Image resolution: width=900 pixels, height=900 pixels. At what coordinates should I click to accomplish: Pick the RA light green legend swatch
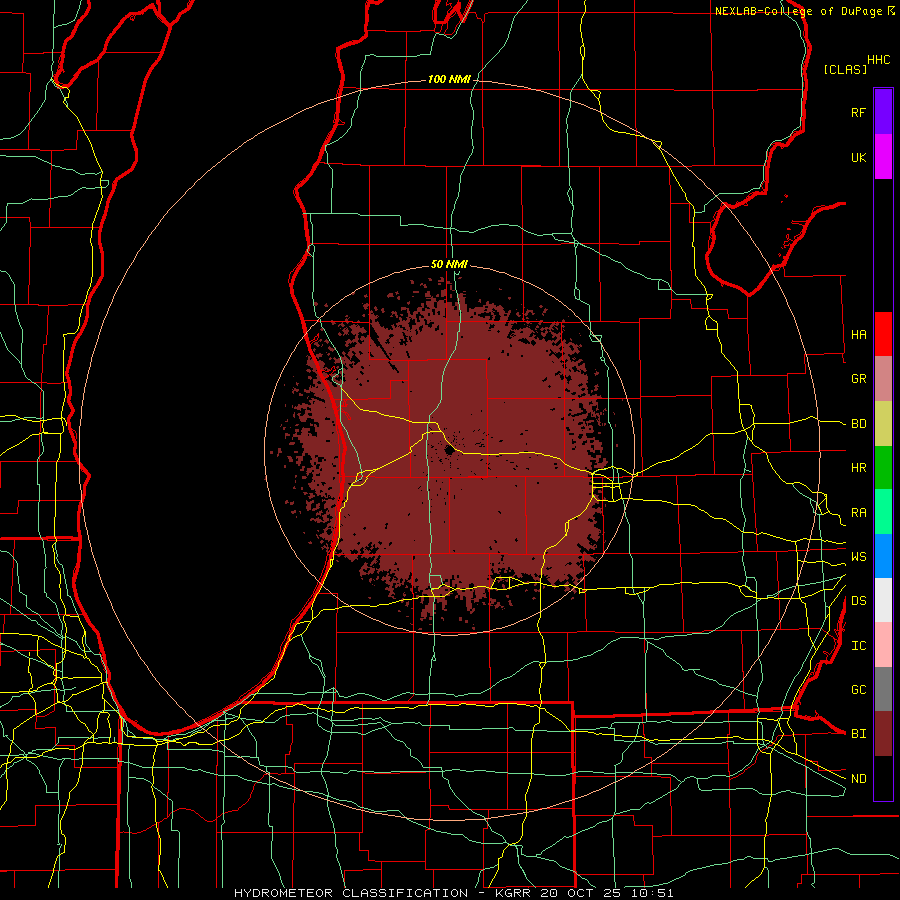(883, 512)
